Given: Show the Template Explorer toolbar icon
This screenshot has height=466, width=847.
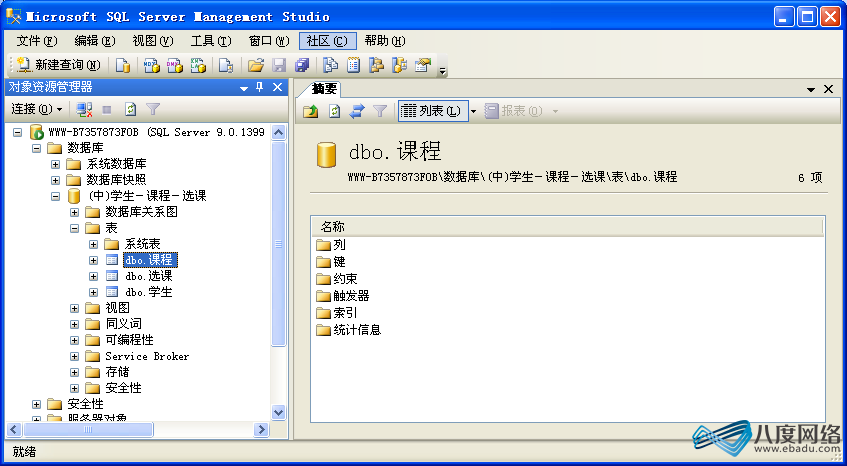Looking at the screenshot, I should [399, 66].
